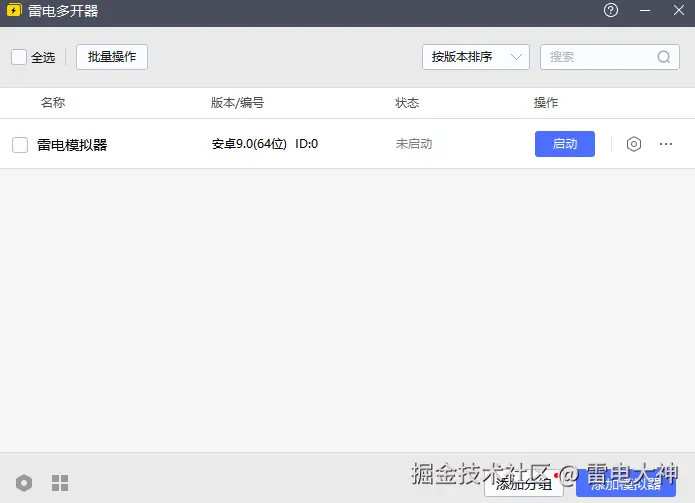Open multi-instance settings hexagon icon at bottom
695x503 pixels.
pos(24,483)
